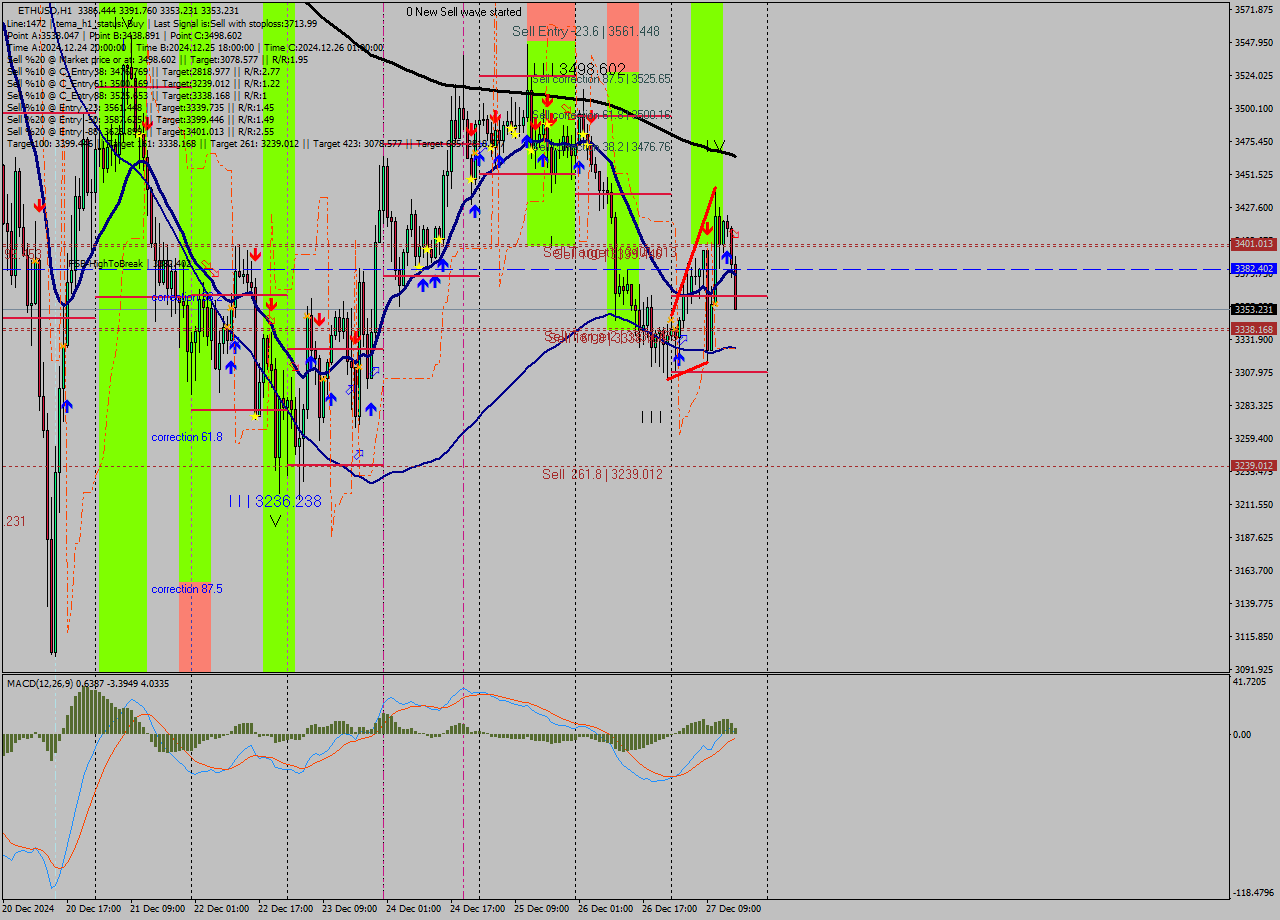Select the '| | | 3236.238' blue wave label

coord(275,501)
